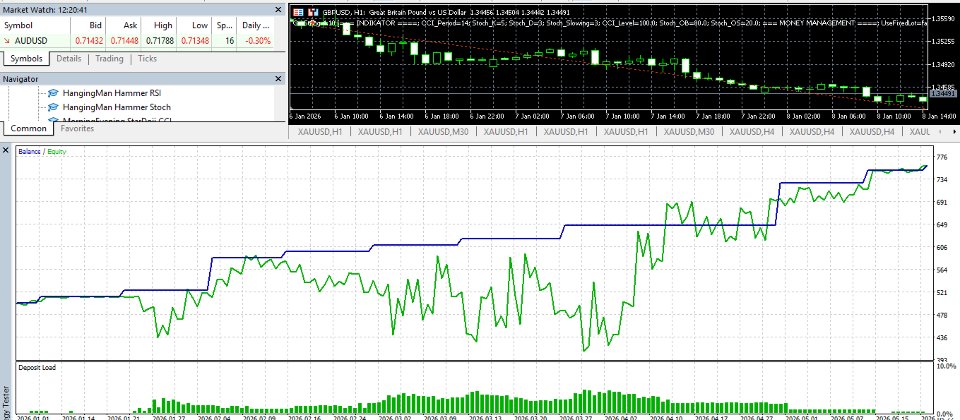Switch to the Favorites tab in Navigator
Viewport: 960px width, 420px height.
pyautogui.click(x=77, y=129)
